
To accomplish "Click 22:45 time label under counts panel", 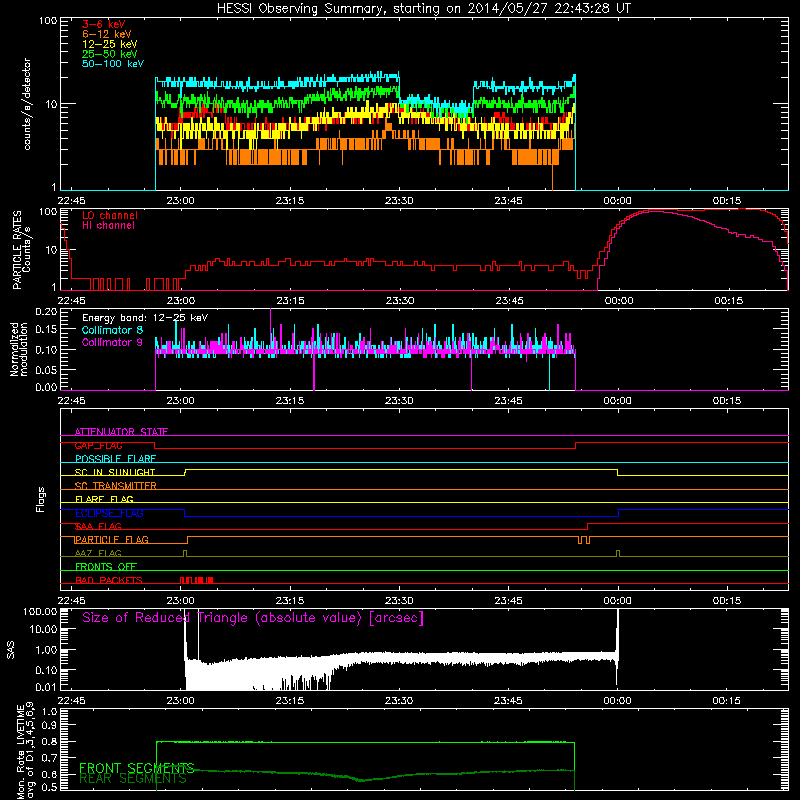I will click(71, 201).
